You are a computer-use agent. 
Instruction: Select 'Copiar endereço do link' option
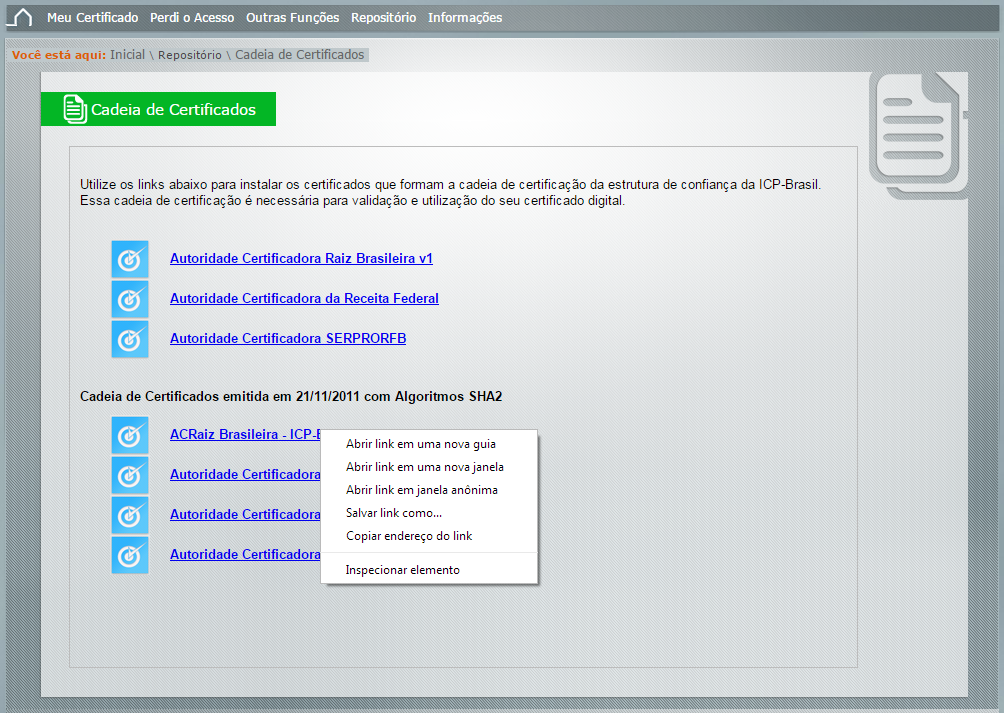(x=408, y=536)
